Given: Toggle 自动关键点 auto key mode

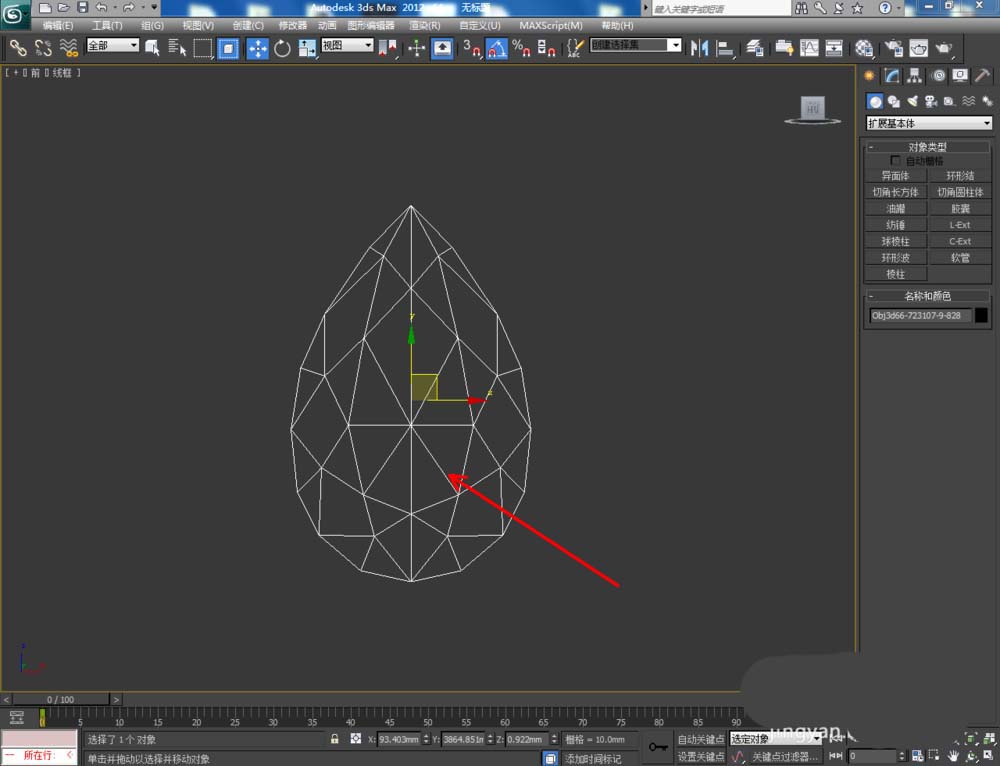Looking at the screenshot, I should pyautogui.click(x=700, y=740).
